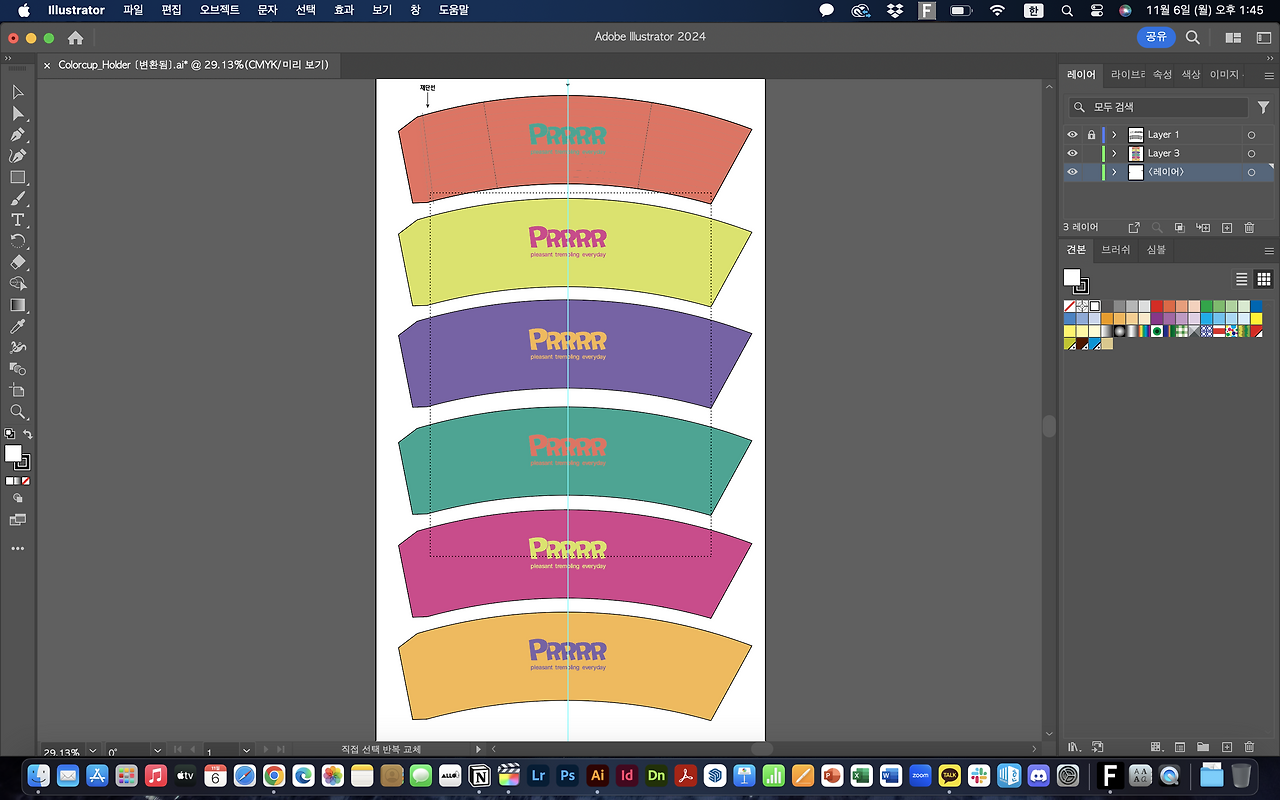Viewport: 1280px width, 800px height.
Task: Select the Eyedropper tool
Action: [x=18, y=326]
